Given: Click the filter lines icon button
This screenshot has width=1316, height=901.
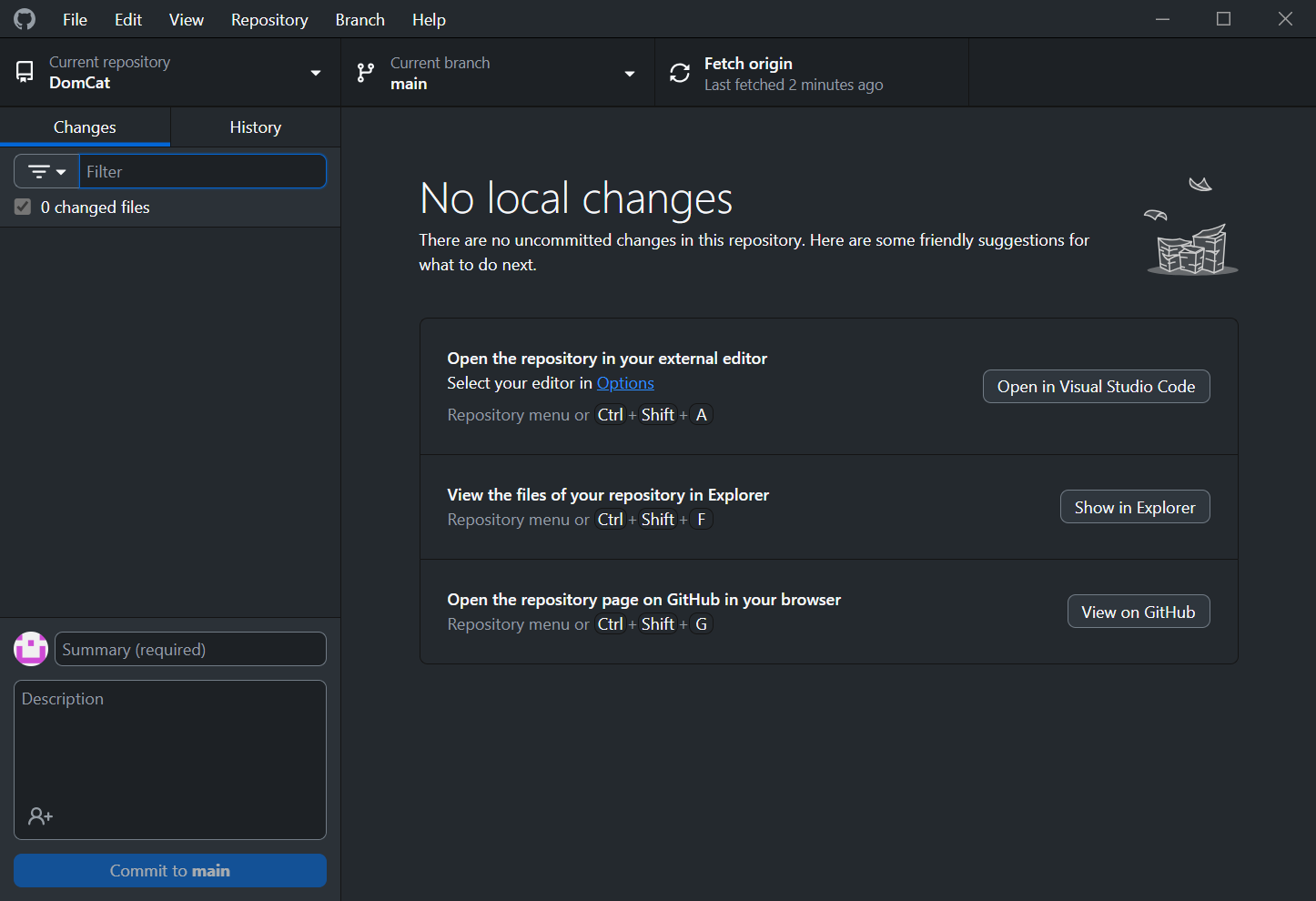Looking at the screenshot, I should (39, 171).
